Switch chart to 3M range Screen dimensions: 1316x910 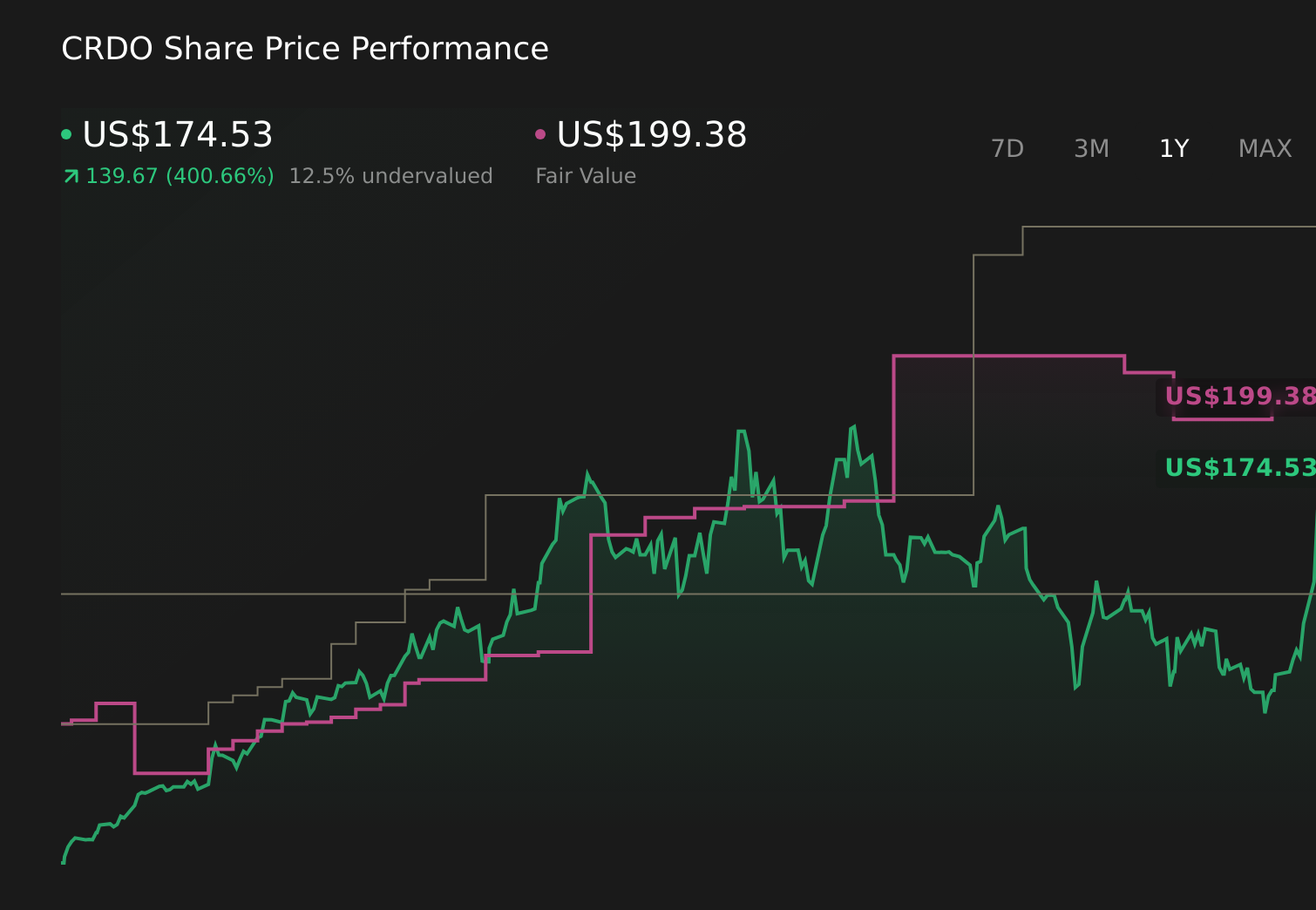pos(1091,149)
